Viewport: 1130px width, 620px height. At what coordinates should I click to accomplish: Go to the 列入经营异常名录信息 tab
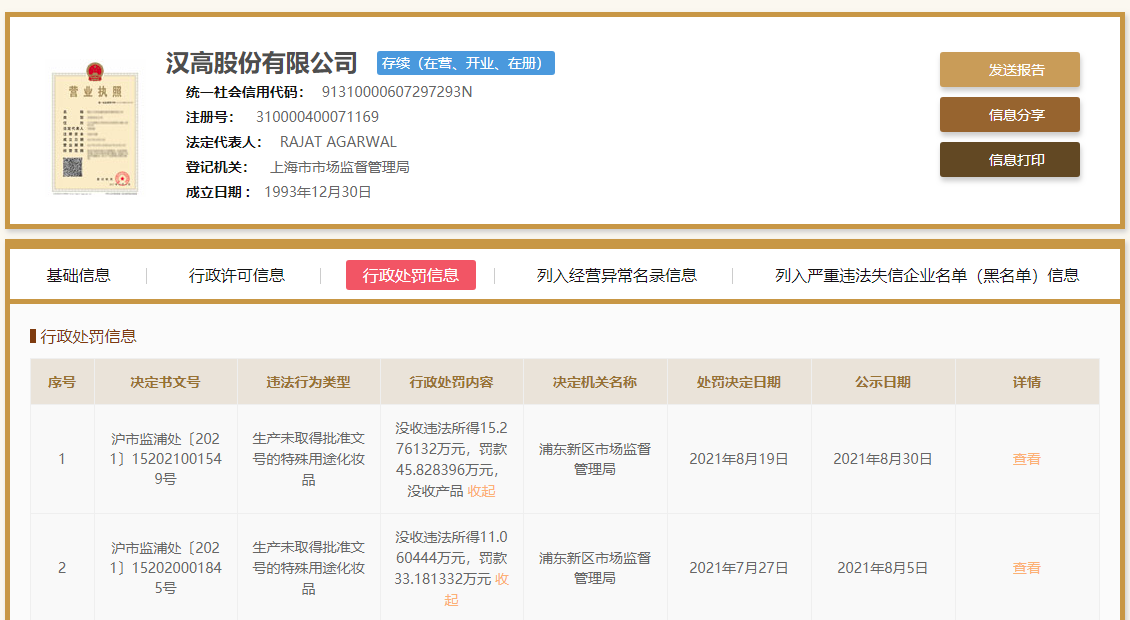pyautogui.click(x=617, y=275)
